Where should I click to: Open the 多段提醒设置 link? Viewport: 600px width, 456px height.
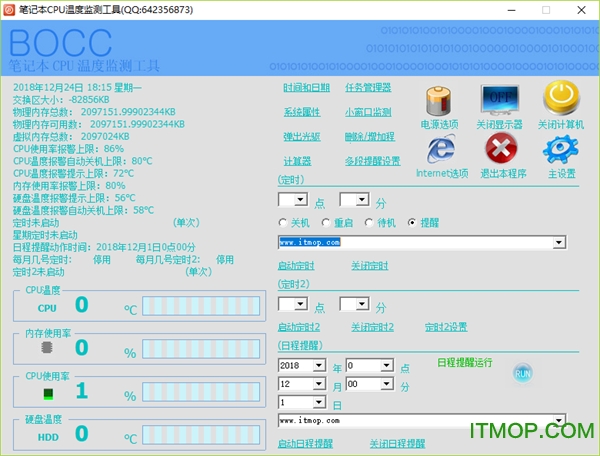[x=372, y=161]
